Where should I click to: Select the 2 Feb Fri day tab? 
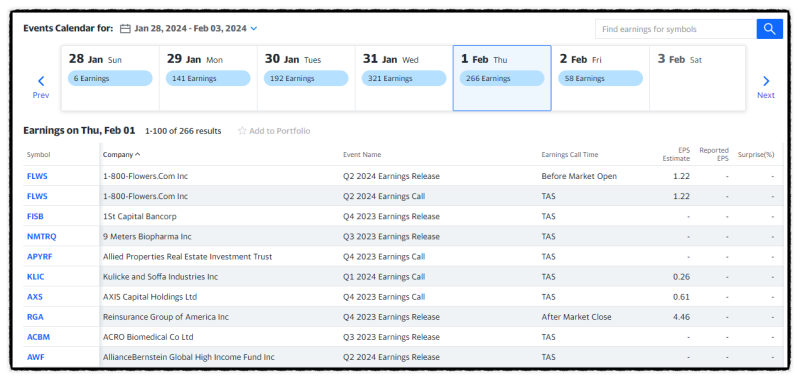click(x=601, y=78)
